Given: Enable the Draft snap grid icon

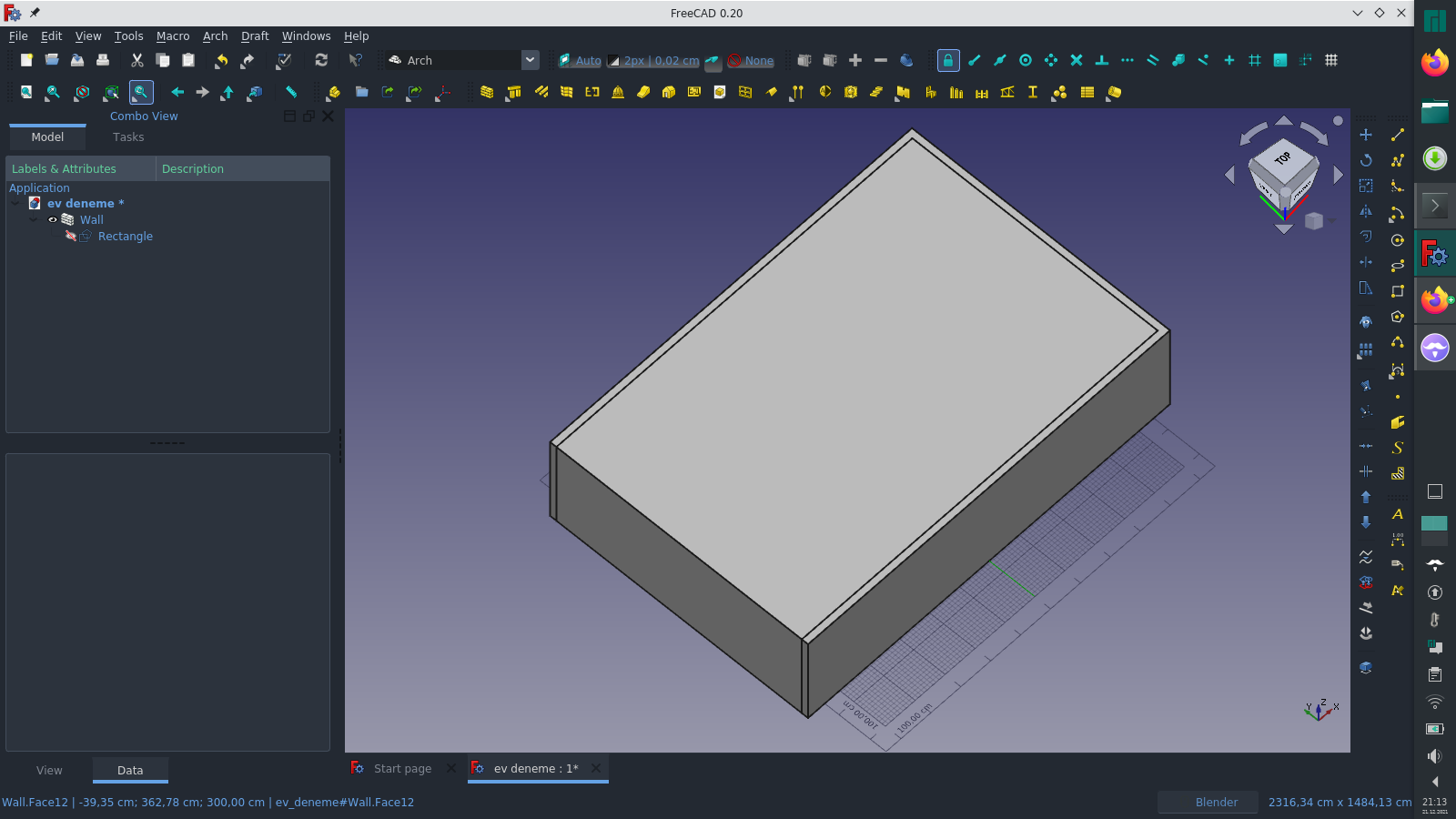Looking at the screenshot, I should point(1255,60).
